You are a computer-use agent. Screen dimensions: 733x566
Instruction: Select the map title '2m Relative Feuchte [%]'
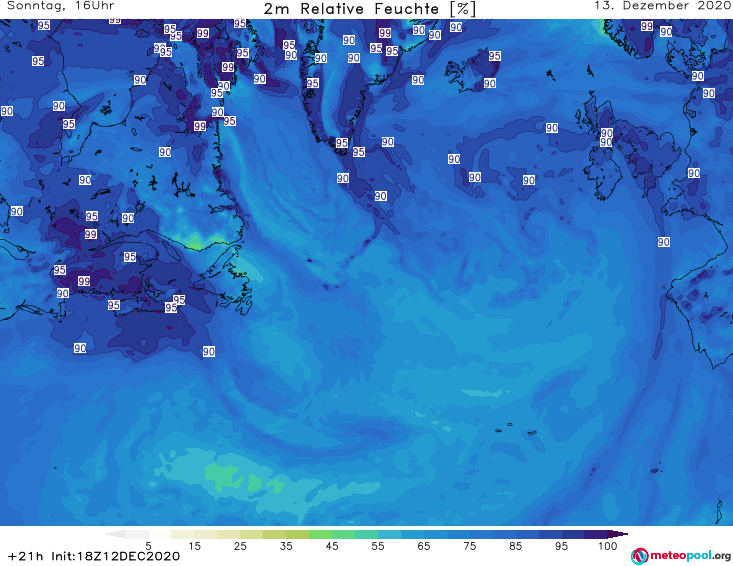369,9
